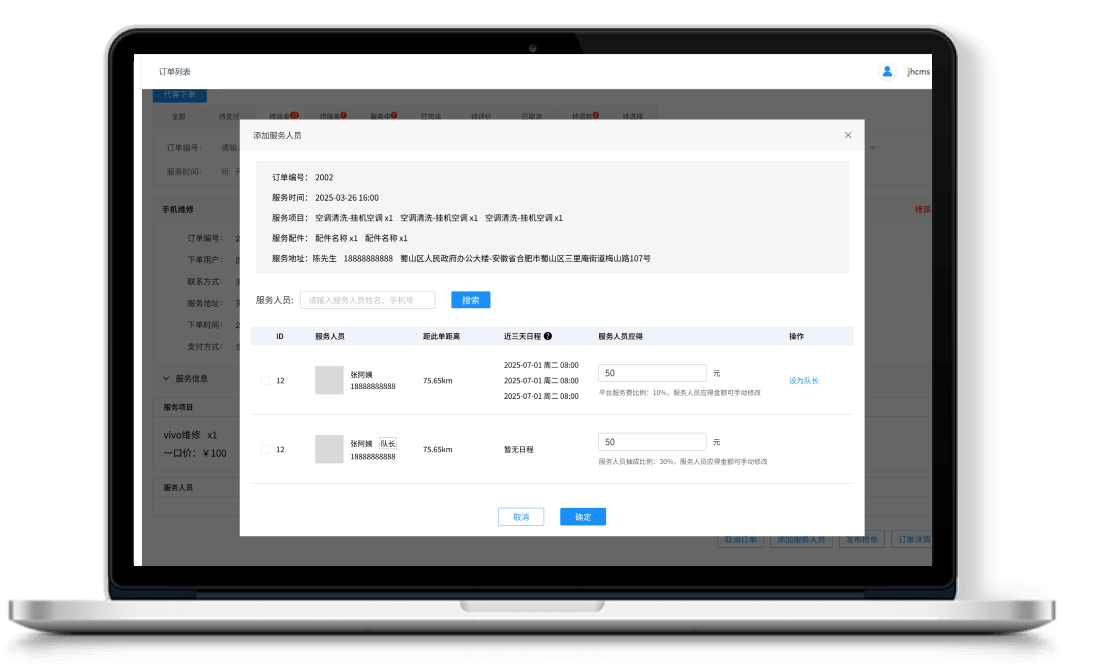This screenshot has height=670, width=1099.
Task: Close the 添加服务人员 dialog with the X
Action: [x=848, y=135]
